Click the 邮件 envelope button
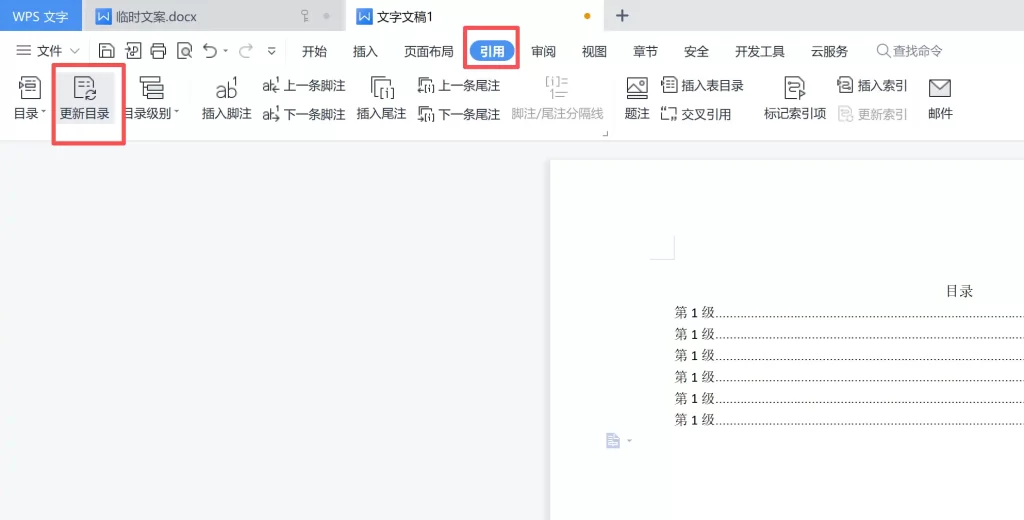 tap(940, 98)
